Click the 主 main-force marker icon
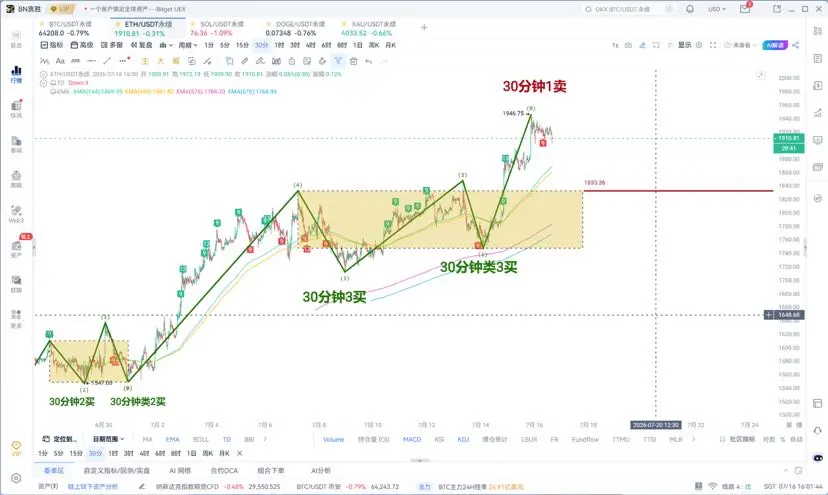 click(x=145, y=61)
